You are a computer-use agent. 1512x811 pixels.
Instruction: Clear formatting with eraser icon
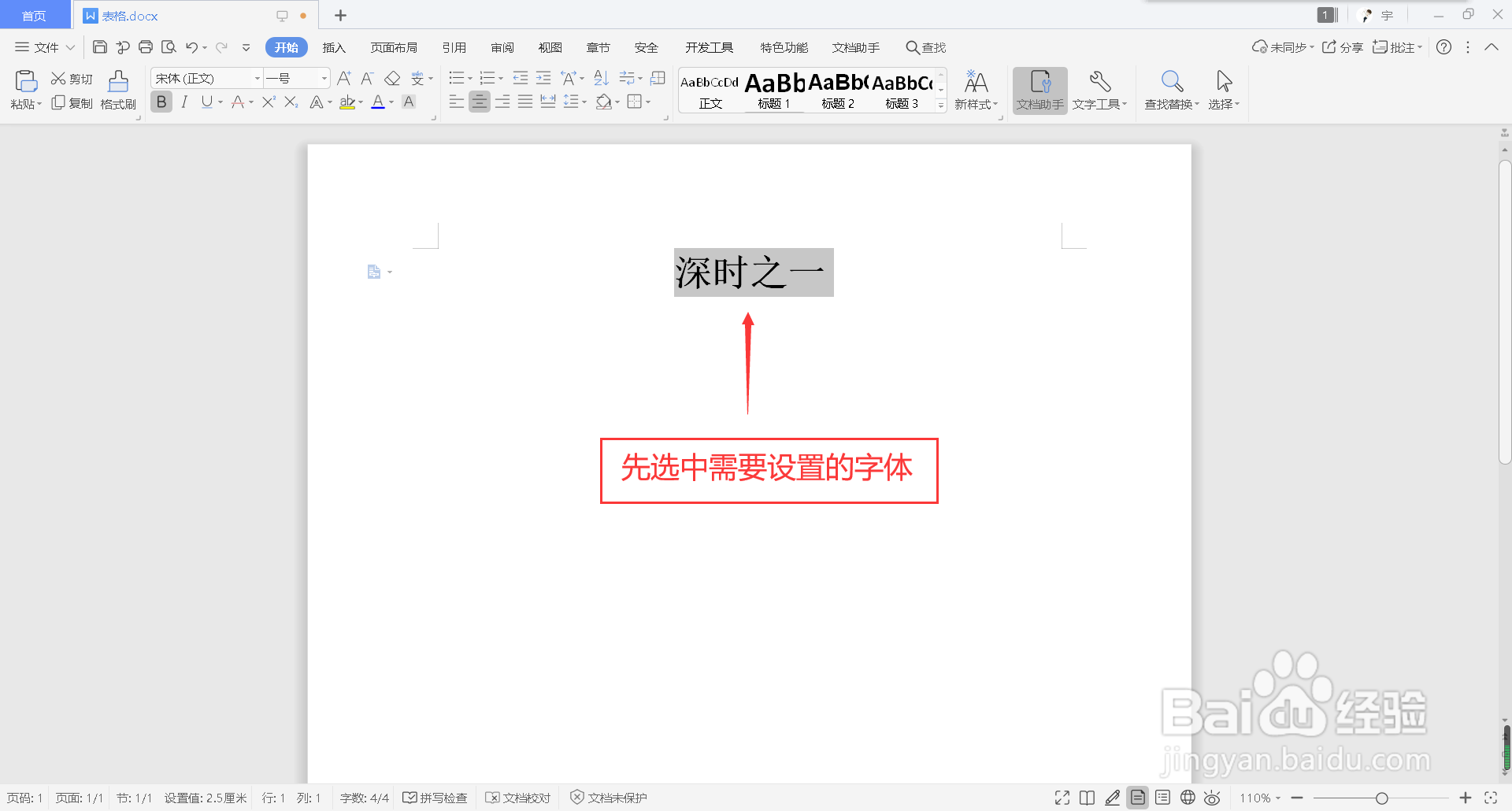tap(392, 78)
